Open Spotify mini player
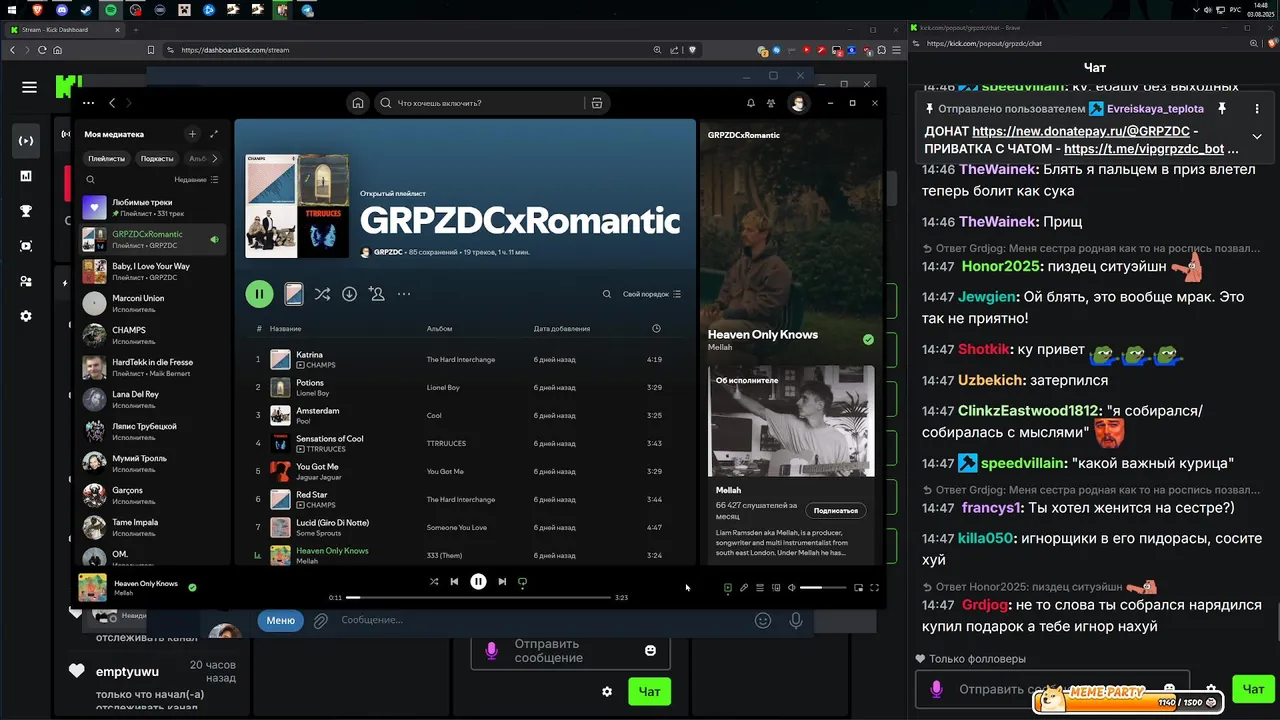 click(858, 588)
